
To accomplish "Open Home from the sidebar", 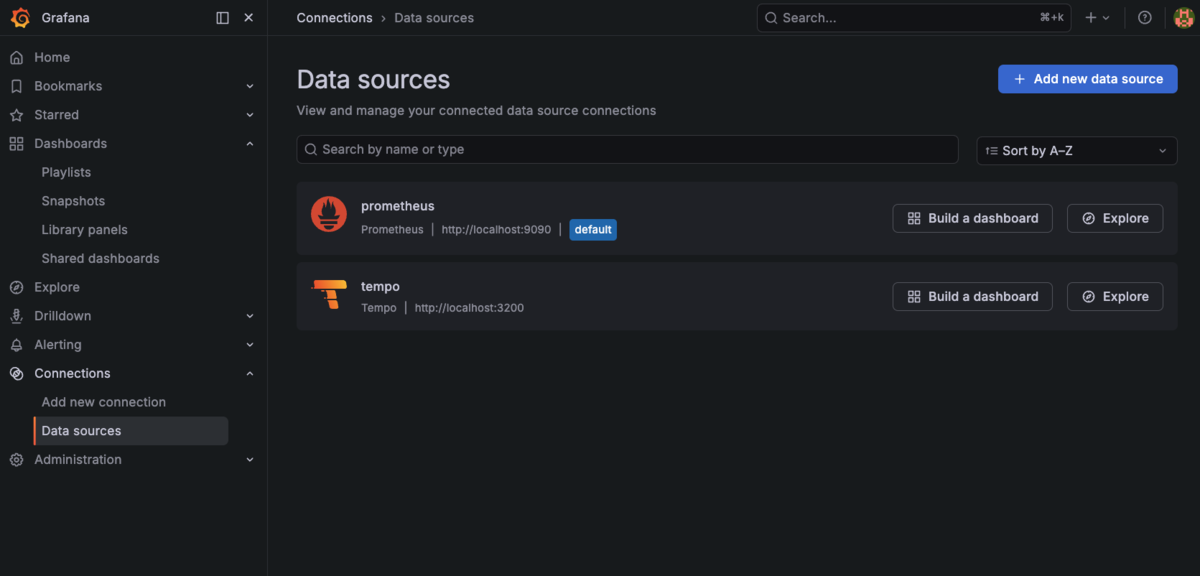I will (x=52, y=58).
